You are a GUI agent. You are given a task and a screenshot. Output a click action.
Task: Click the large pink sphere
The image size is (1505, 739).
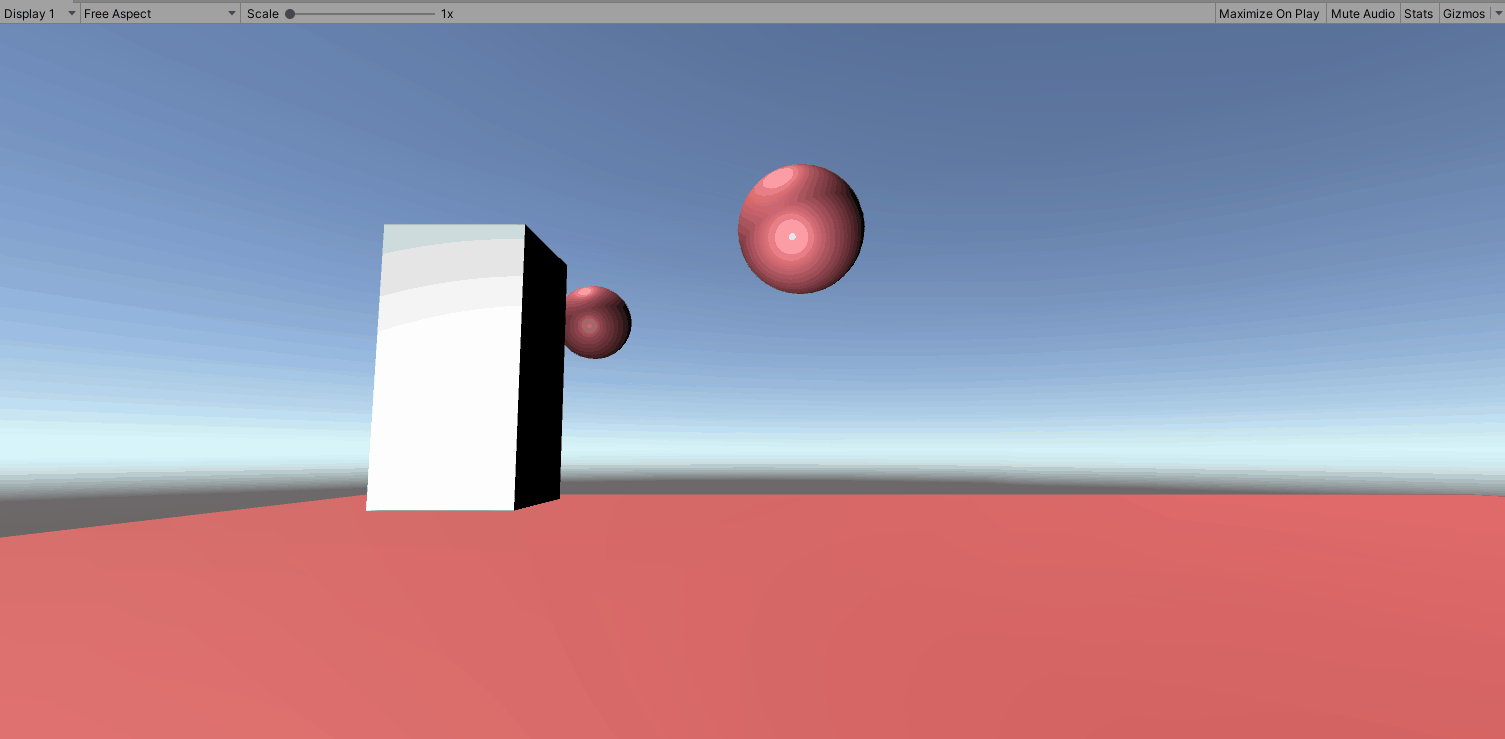[820, 260]
